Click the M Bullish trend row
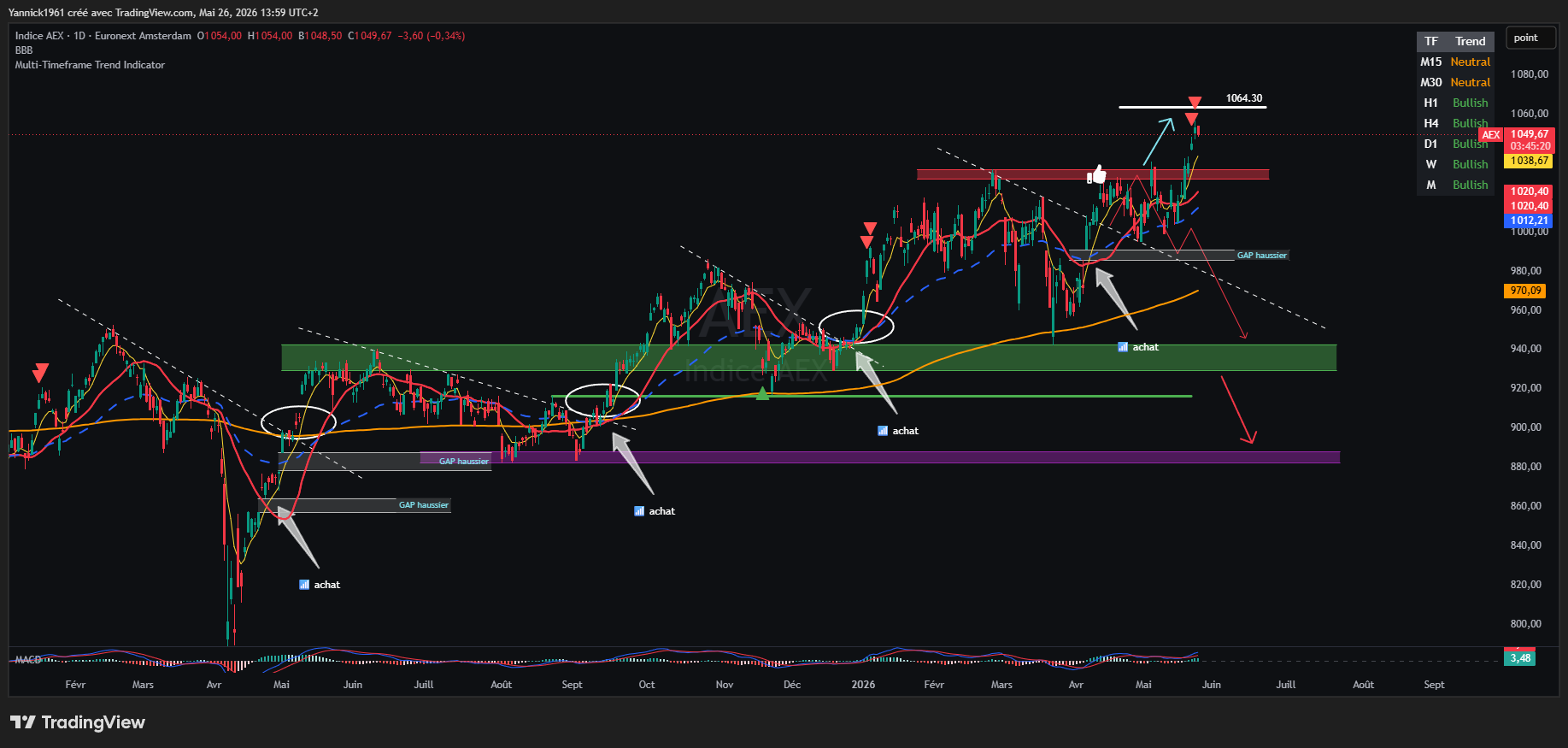This screenshot has height=748, width=1568. 1455,185
